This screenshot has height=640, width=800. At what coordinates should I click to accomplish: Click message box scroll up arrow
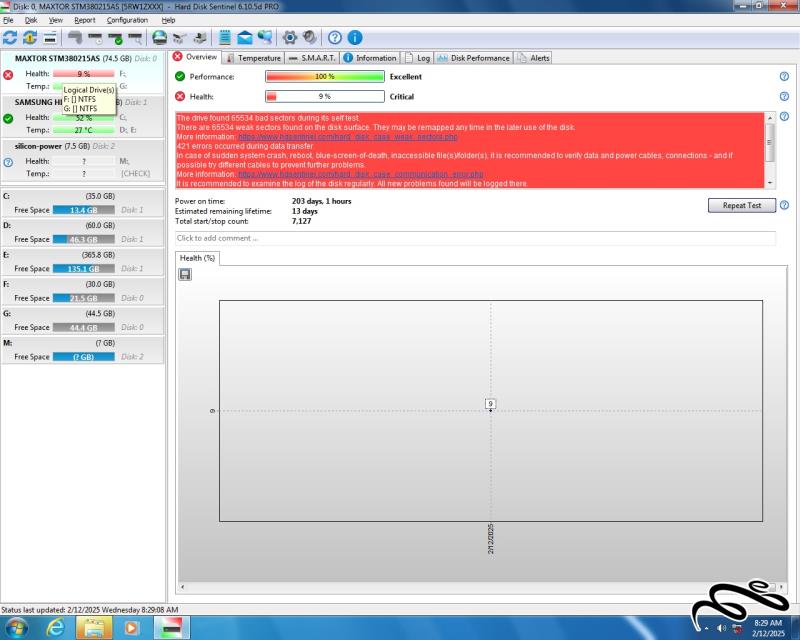[770, 118]
